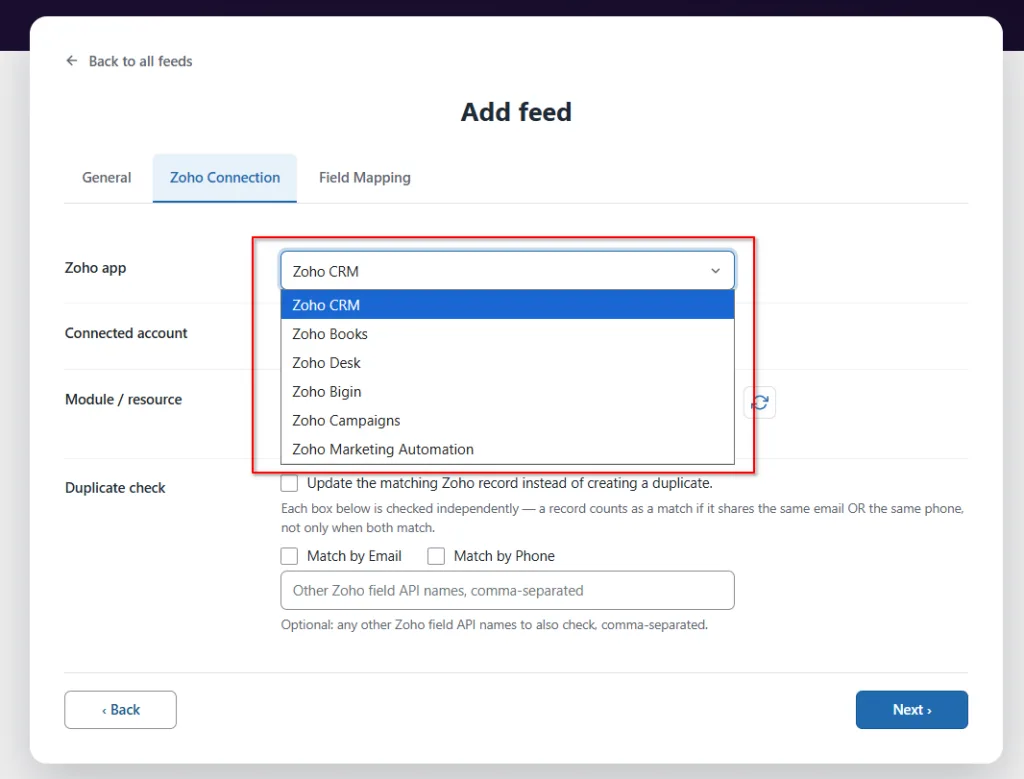Click the refresh modules icon
This screenshot has width=1024, height=779.
(760, 402)
